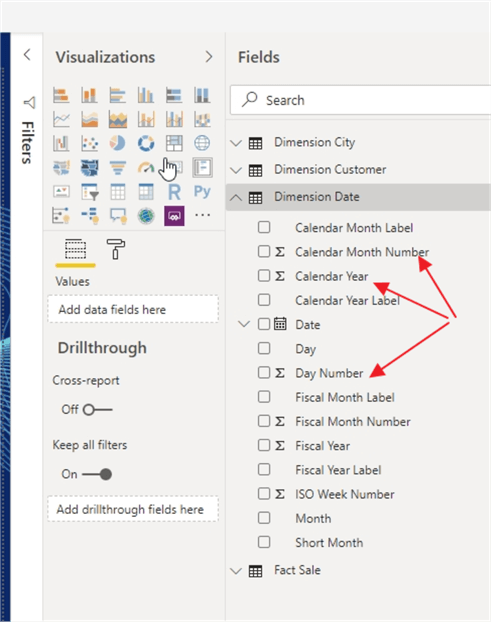Add a funnel chart visual
Screen dimensions: 491x622
(x=118, y=168)
